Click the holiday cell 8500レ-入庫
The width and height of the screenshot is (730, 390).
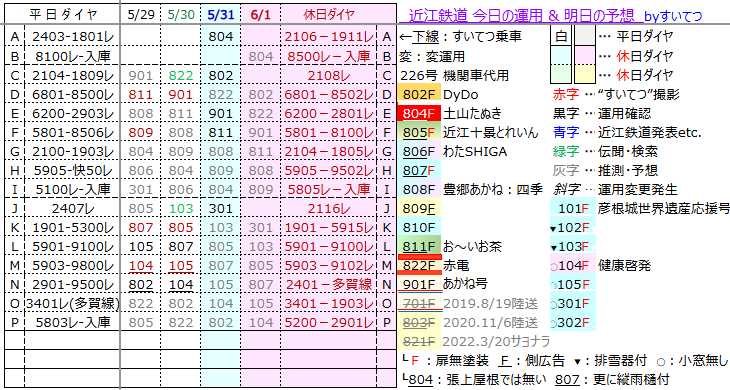click(x=329, y=56)
